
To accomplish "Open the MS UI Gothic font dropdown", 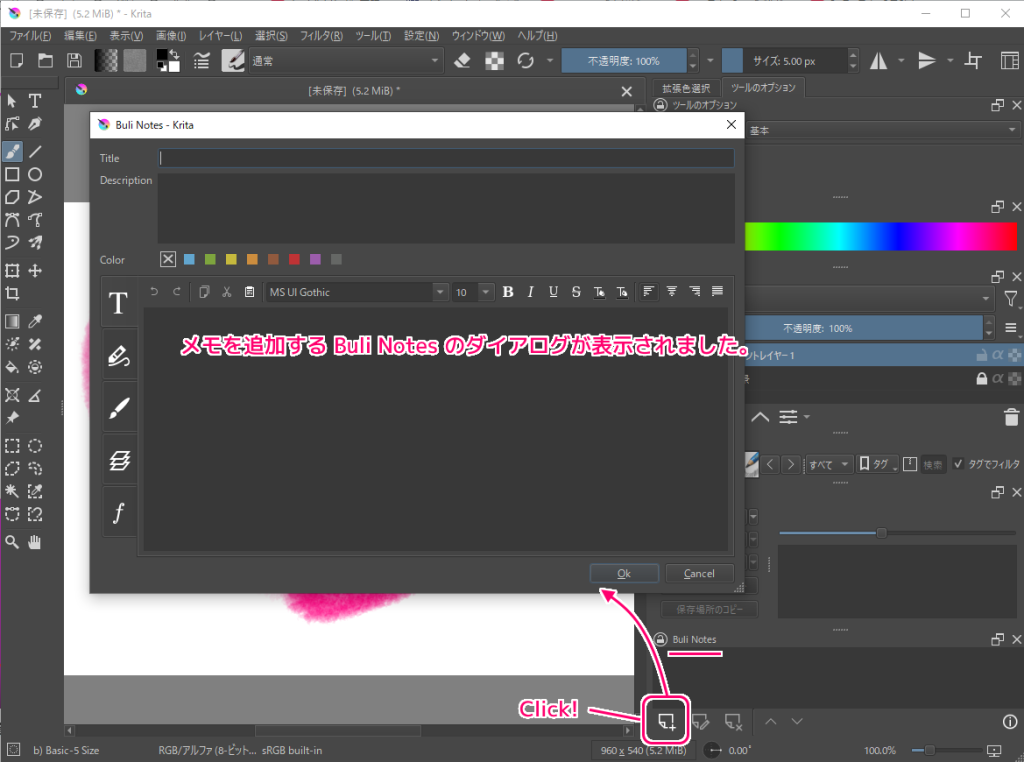I will (355, 292).
